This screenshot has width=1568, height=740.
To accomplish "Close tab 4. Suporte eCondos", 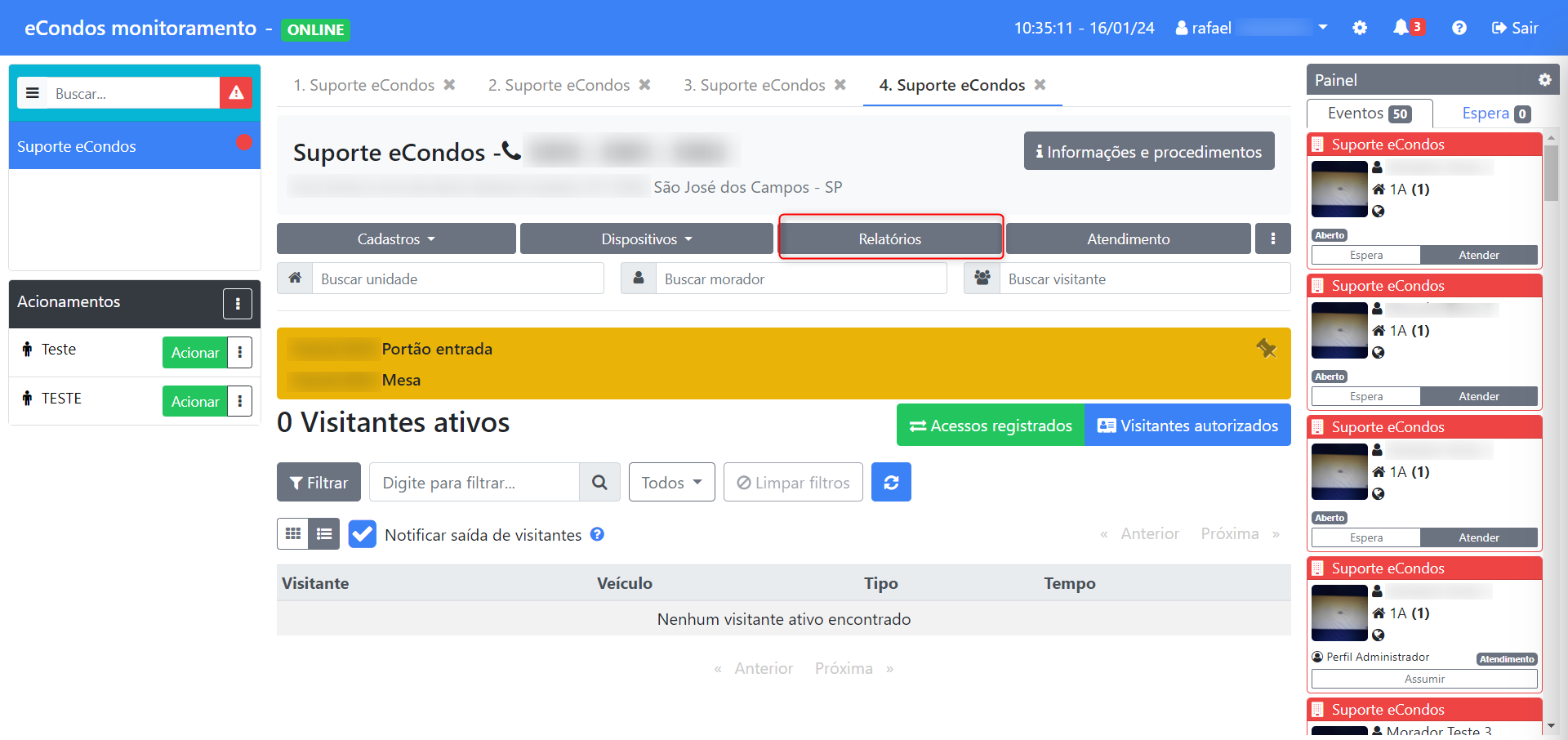I will tap(1040, 85).
